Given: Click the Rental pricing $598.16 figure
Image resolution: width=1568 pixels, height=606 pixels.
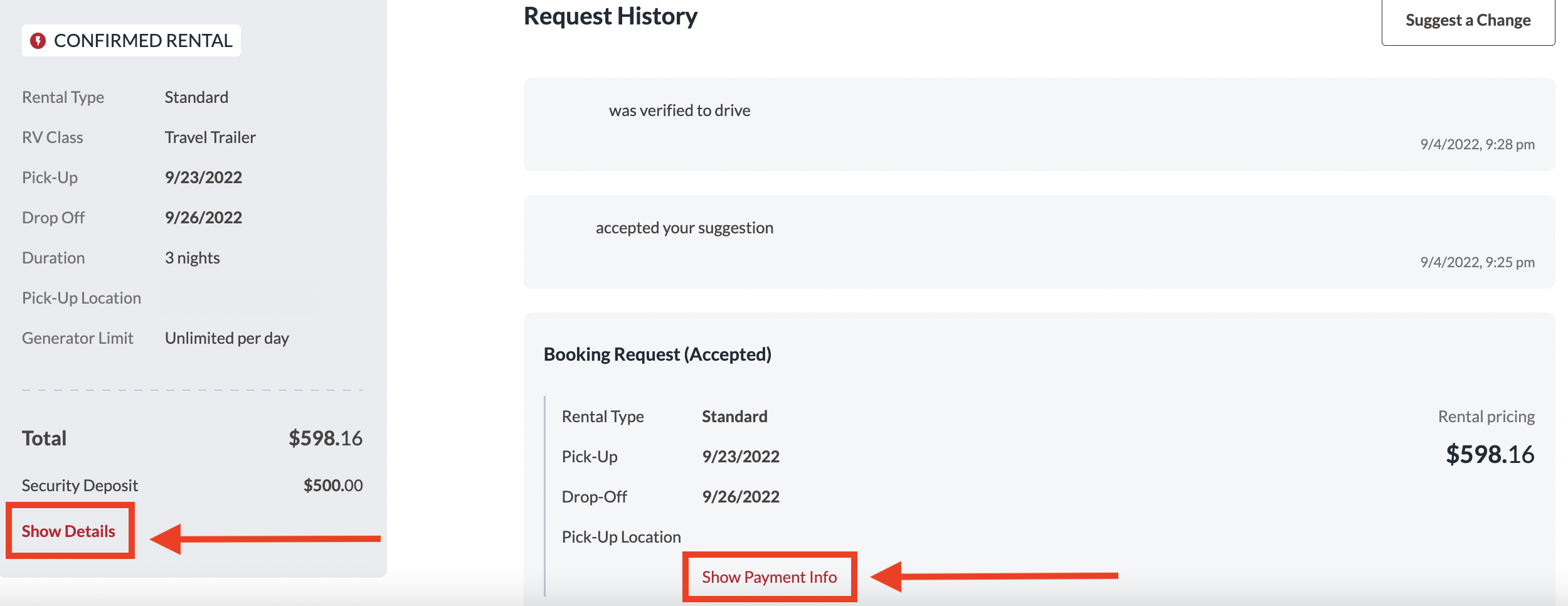Looking at the screenshot, I should [1490, 454].
